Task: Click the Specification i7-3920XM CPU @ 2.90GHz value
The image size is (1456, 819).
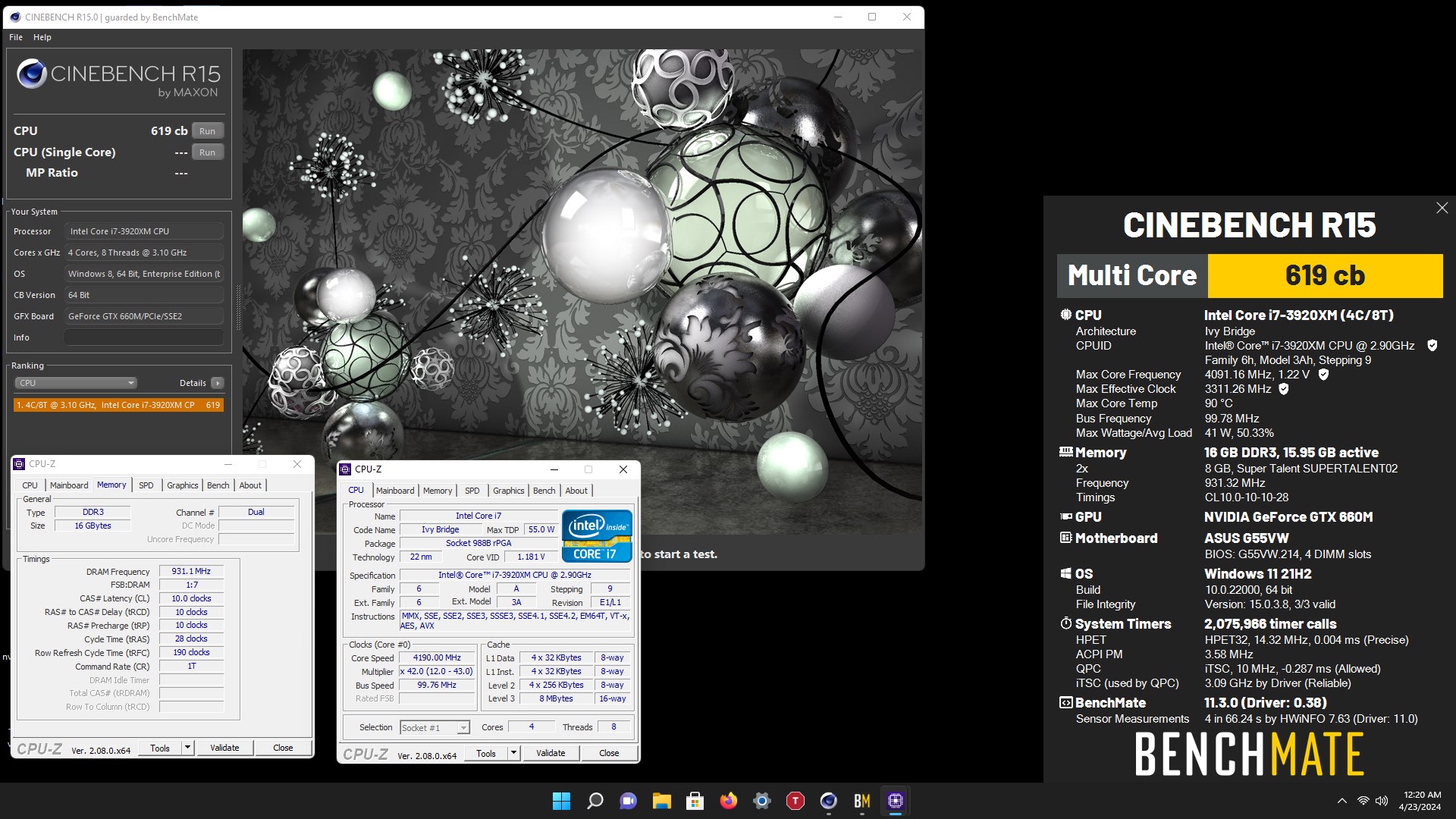Action: pos(515,576)
